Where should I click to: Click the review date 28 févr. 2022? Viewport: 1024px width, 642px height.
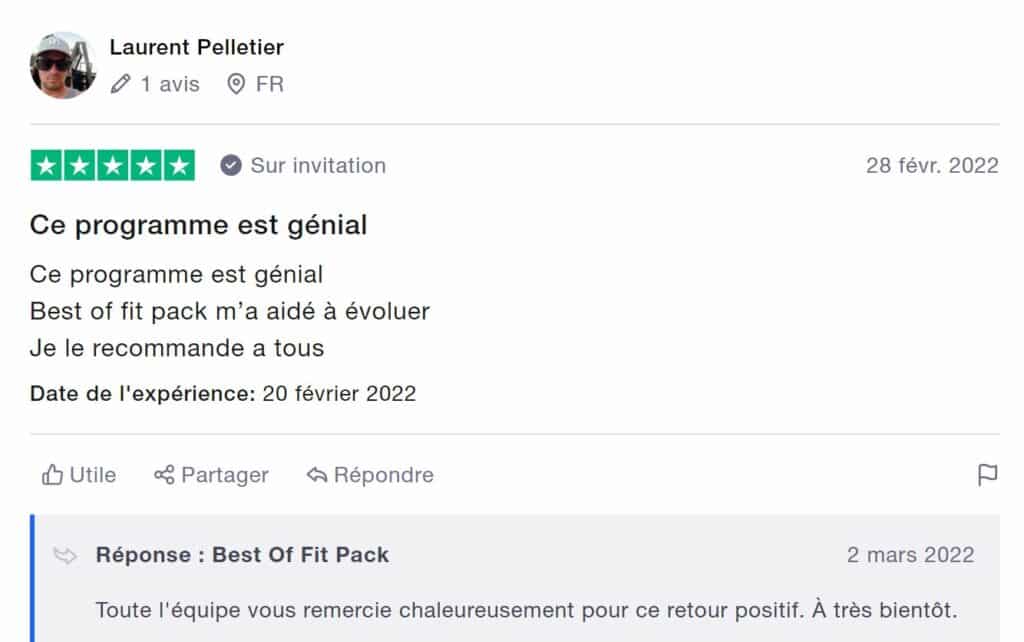click(x=931, y=166)
